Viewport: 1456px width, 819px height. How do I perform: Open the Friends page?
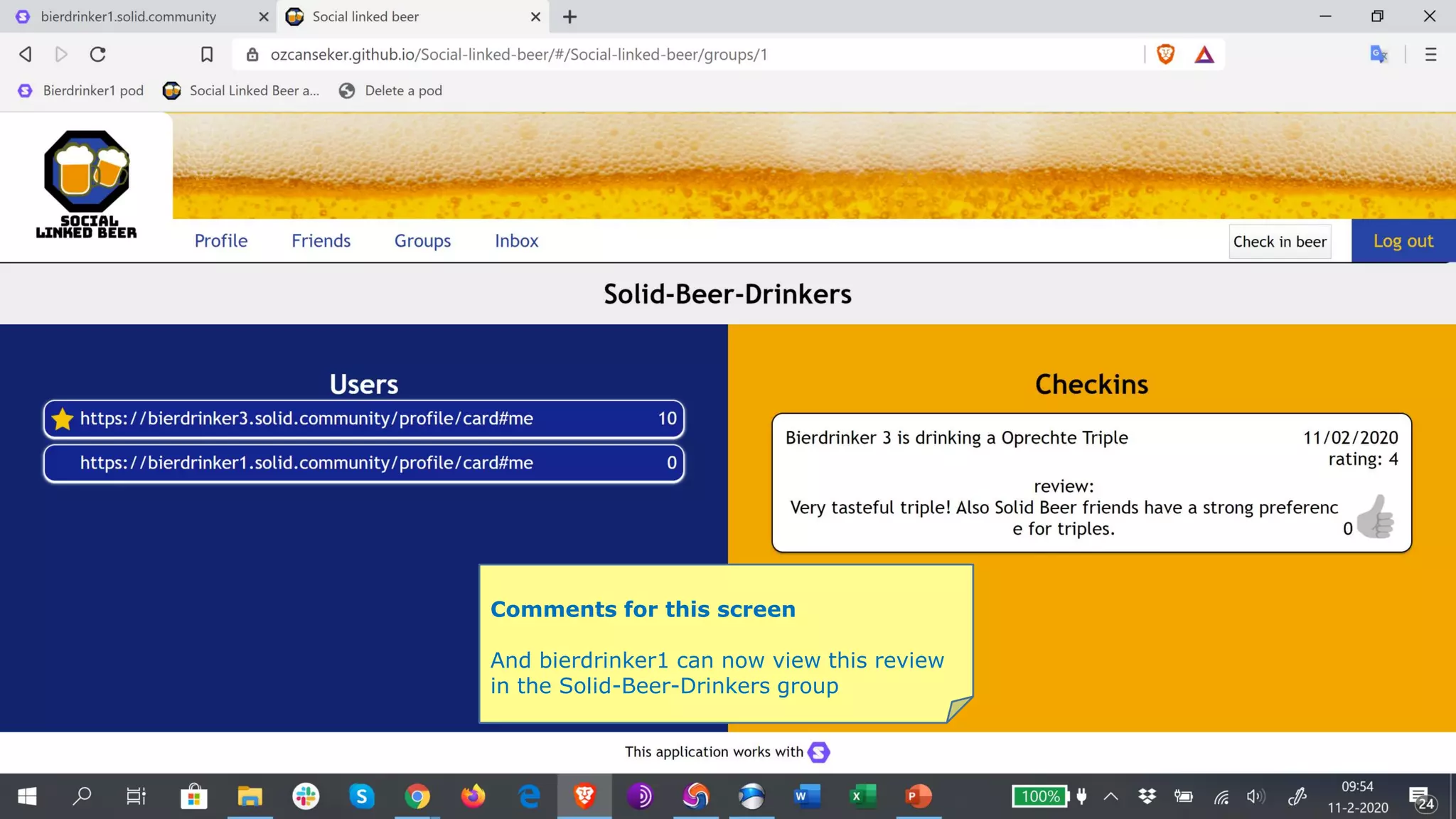321,241
